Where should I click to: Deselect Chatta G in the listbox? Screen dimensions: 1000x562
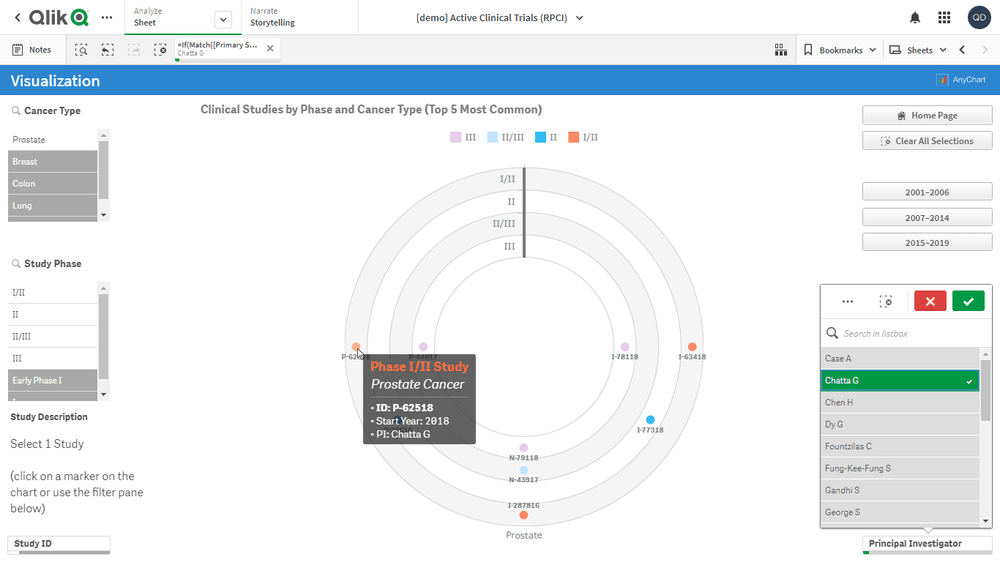900,380
